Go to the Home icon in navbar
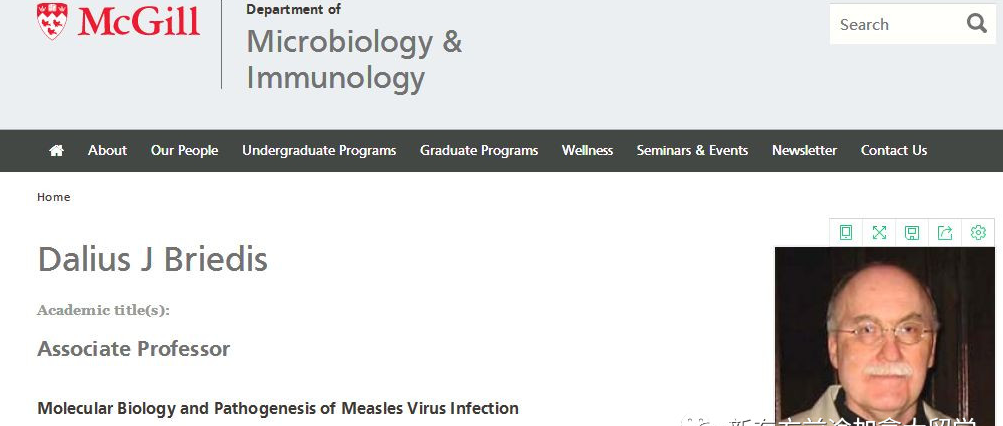Viewport: 1003px width, 426px height. 56,150
